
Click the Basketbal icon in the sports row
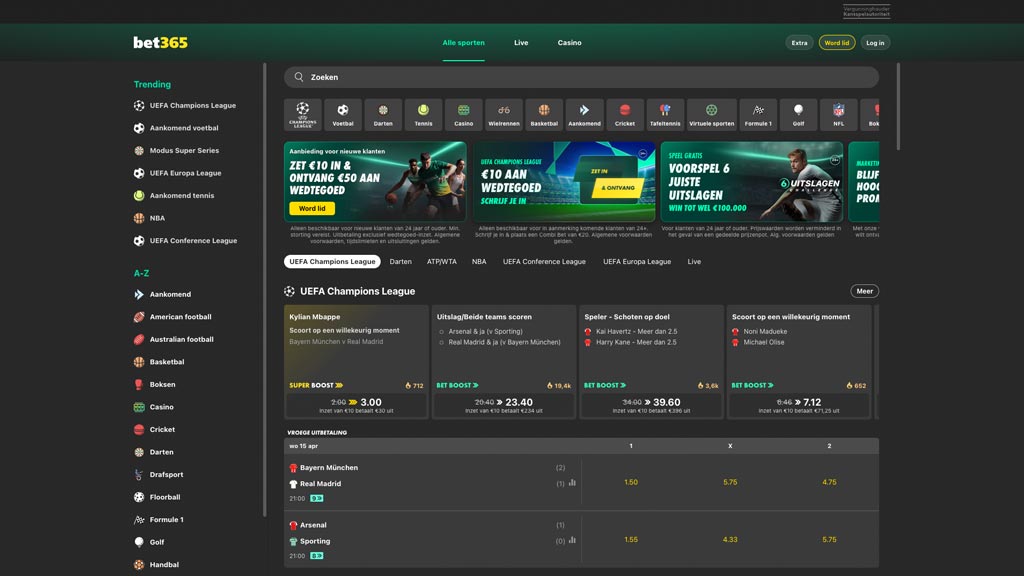click(544, 113)
